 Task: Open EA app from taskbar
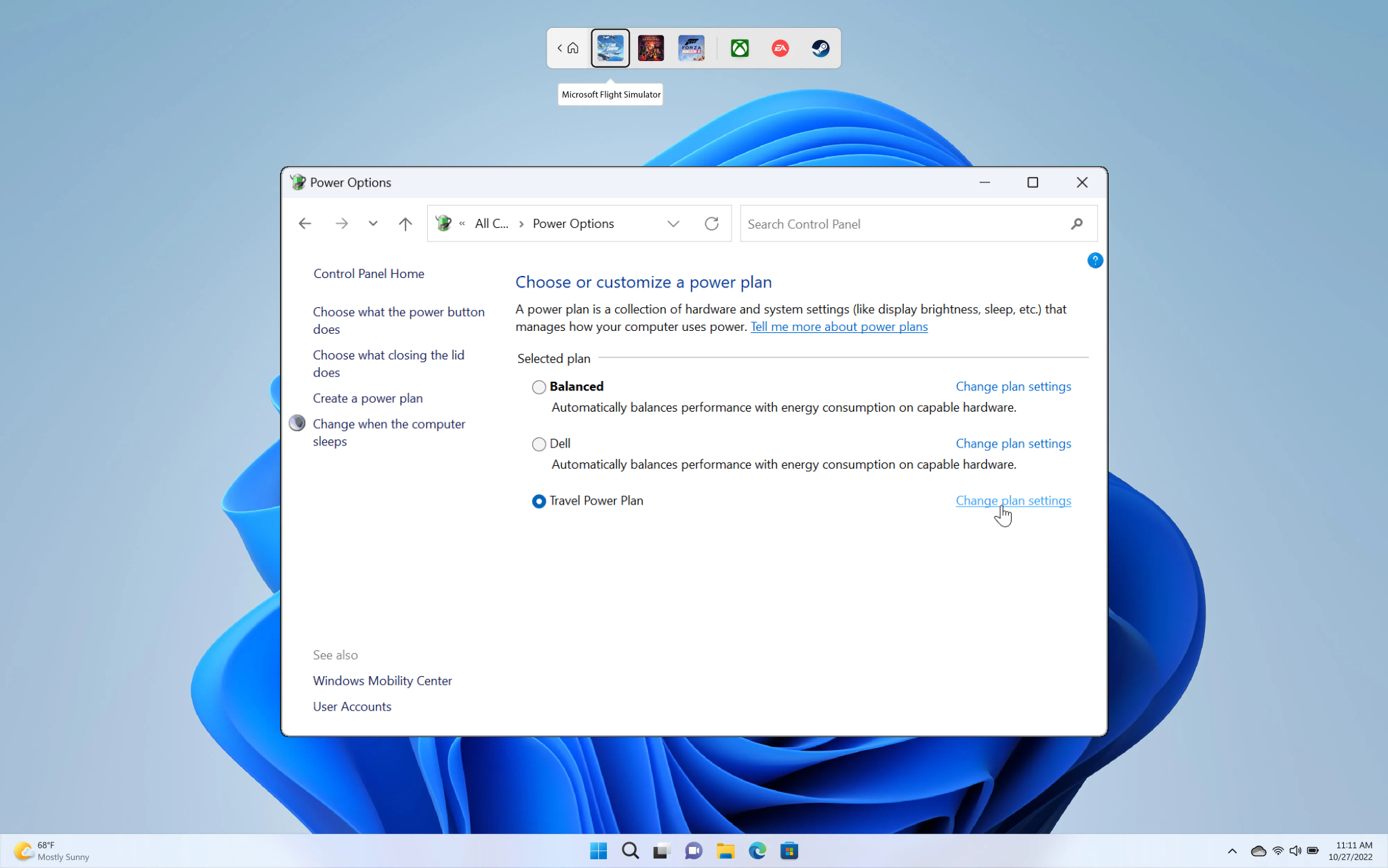[x=779, y=47]
